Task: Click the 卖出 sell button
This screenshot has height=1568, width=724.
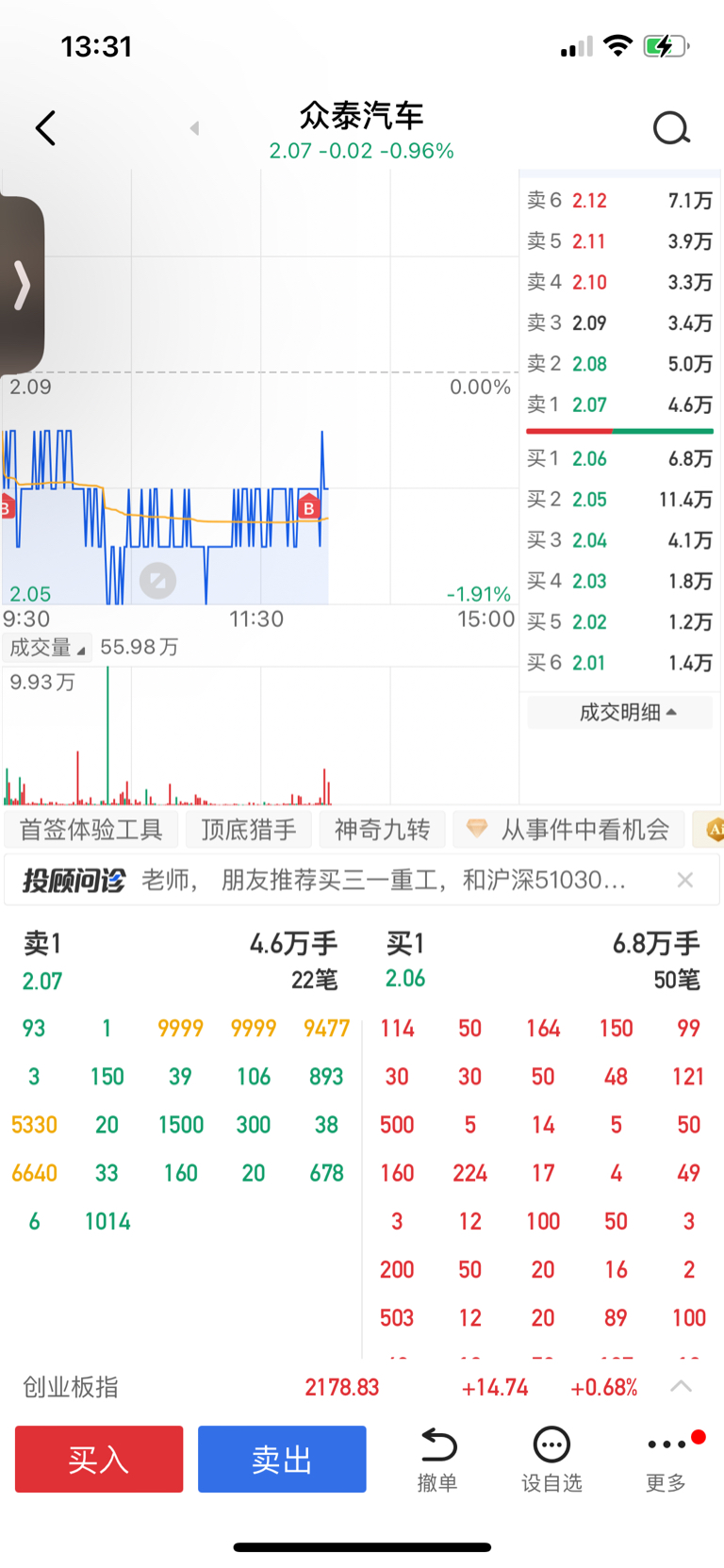Action: 282,1460
